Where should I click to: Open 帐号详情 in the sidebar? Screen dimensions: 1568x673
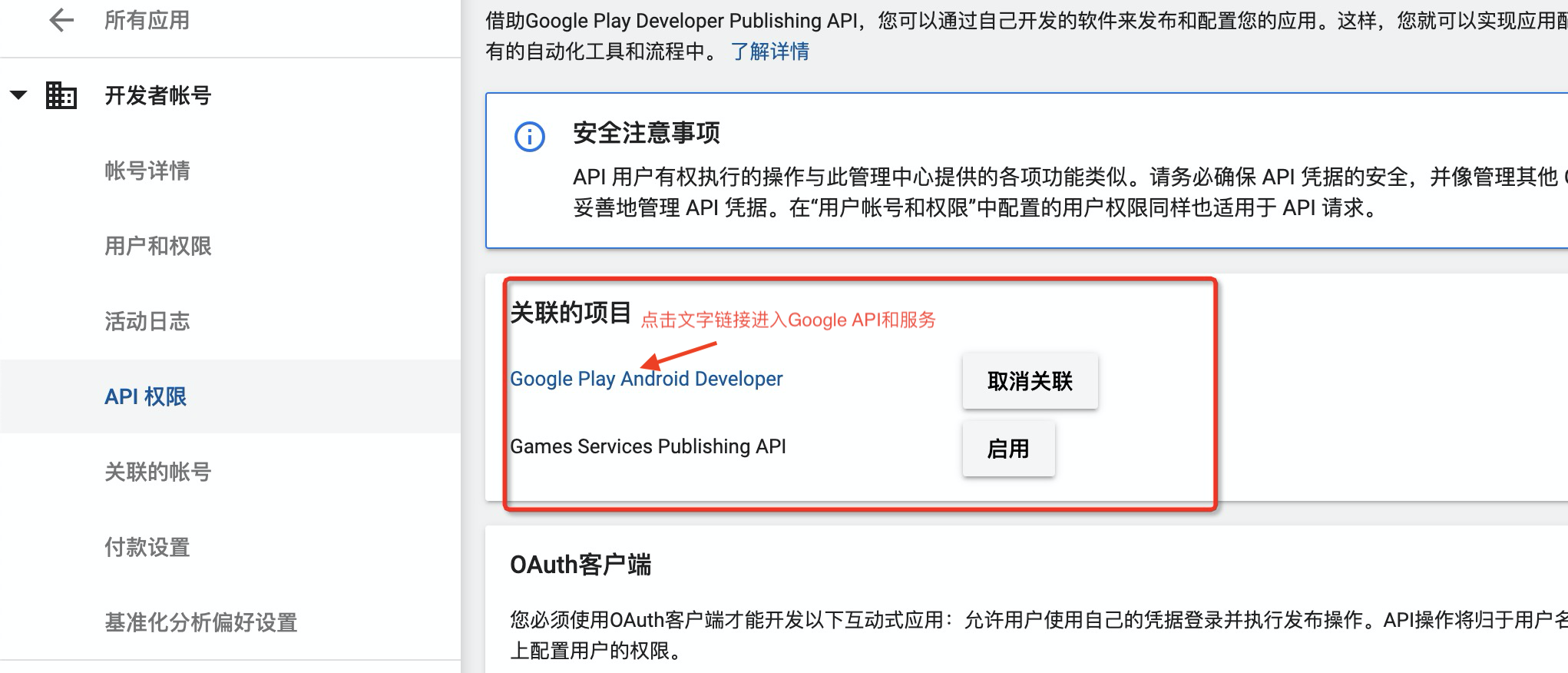click(147, 171)
